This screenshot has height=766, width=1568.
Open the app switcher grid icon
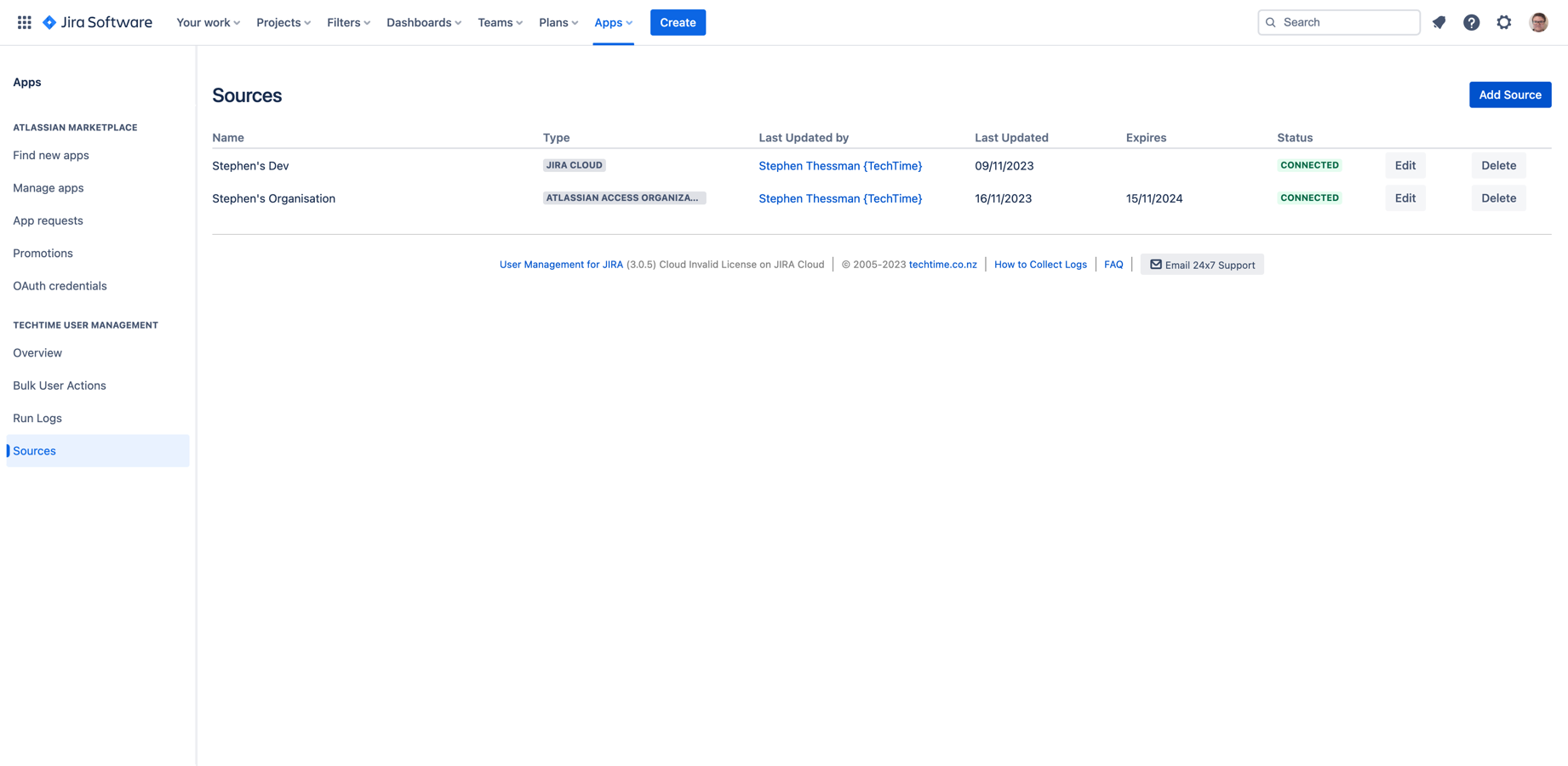point(25,22)
